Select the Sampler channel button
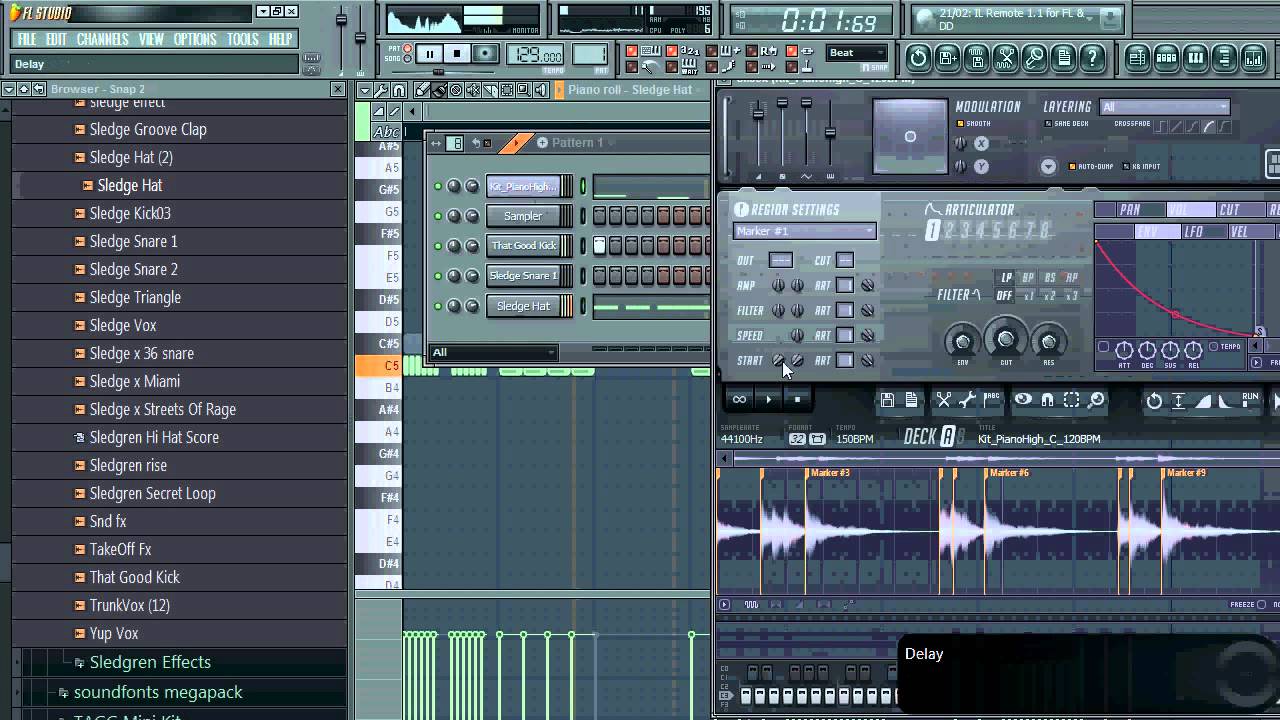The width and height of the screenshot is (1280, 720). tap(523, 216)
